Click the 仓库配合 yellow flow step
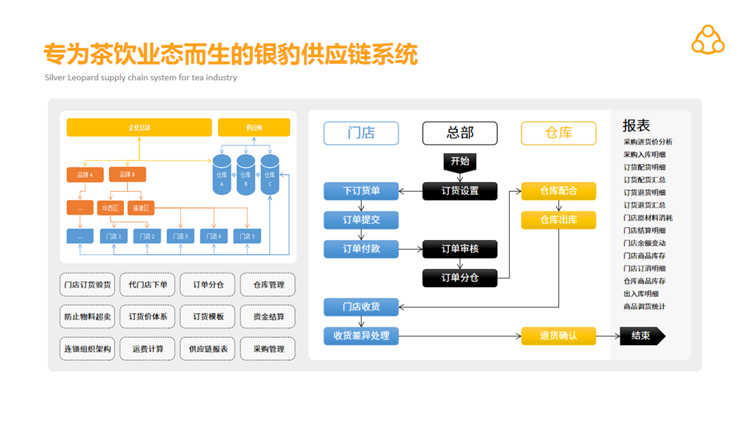The height and width of the screenshot is (422, 750). pyautogui.click(x=559, y=191)
